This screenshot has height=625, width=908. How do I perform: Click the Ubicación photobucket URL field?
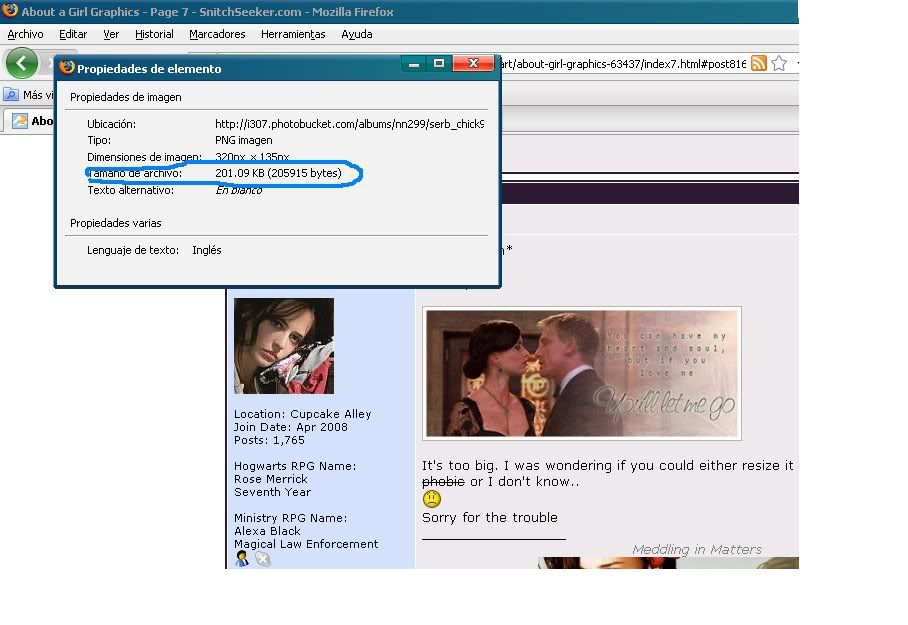(x=349, y=124)
